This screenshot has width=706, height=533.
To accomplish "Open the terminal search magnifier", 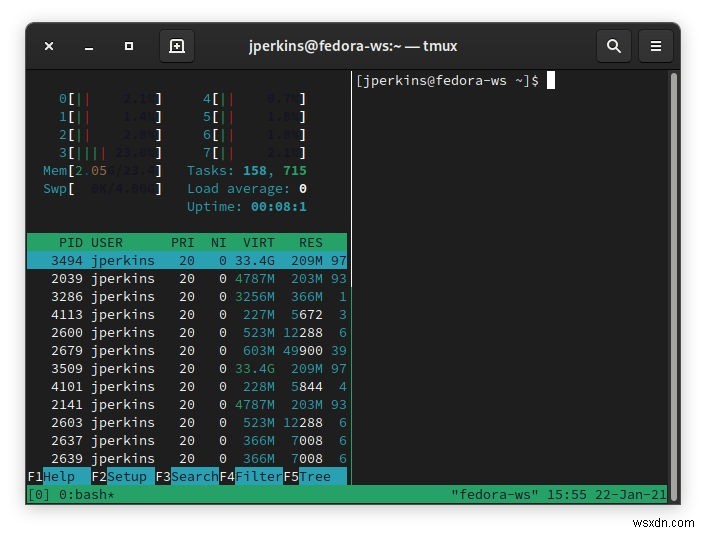I will (x=613, y=46).
